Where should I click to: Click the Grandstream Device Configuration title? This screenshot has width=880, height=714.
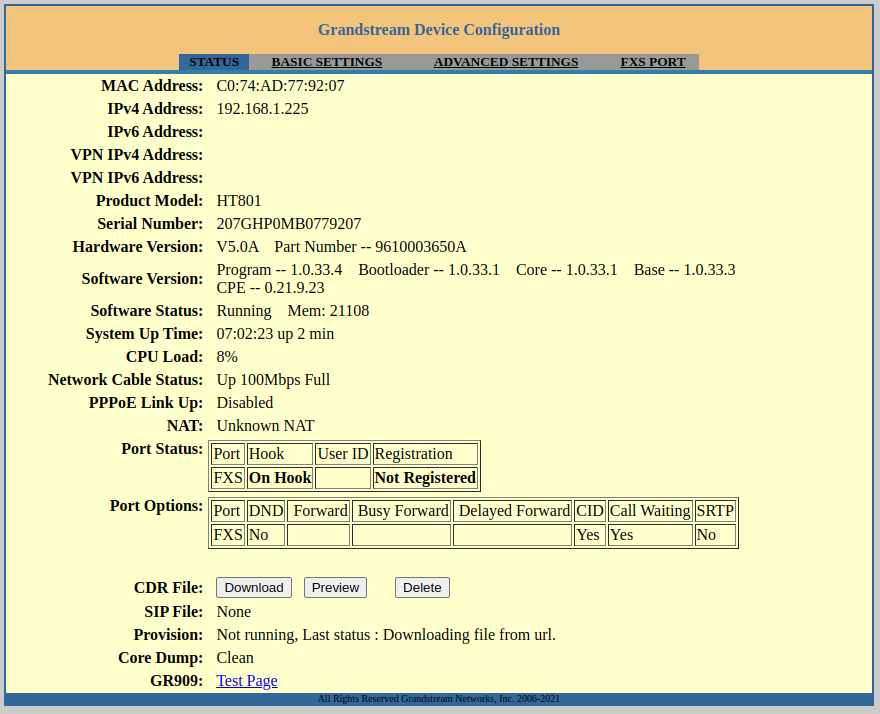click(439, 29)
